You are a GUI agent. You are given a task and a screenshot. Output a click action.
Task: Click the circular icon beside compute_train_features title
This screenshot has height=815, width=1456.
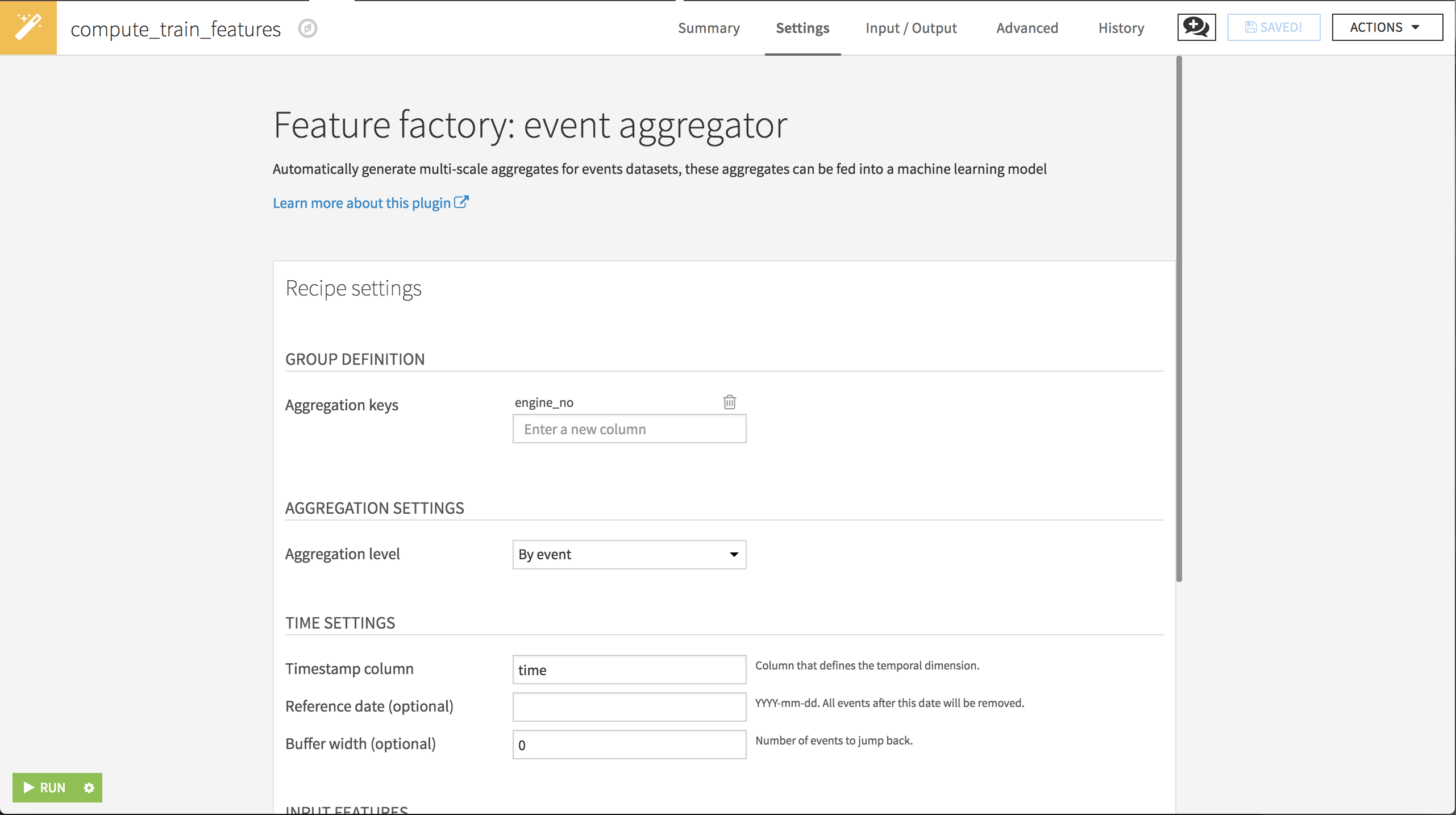pos(307,28)
